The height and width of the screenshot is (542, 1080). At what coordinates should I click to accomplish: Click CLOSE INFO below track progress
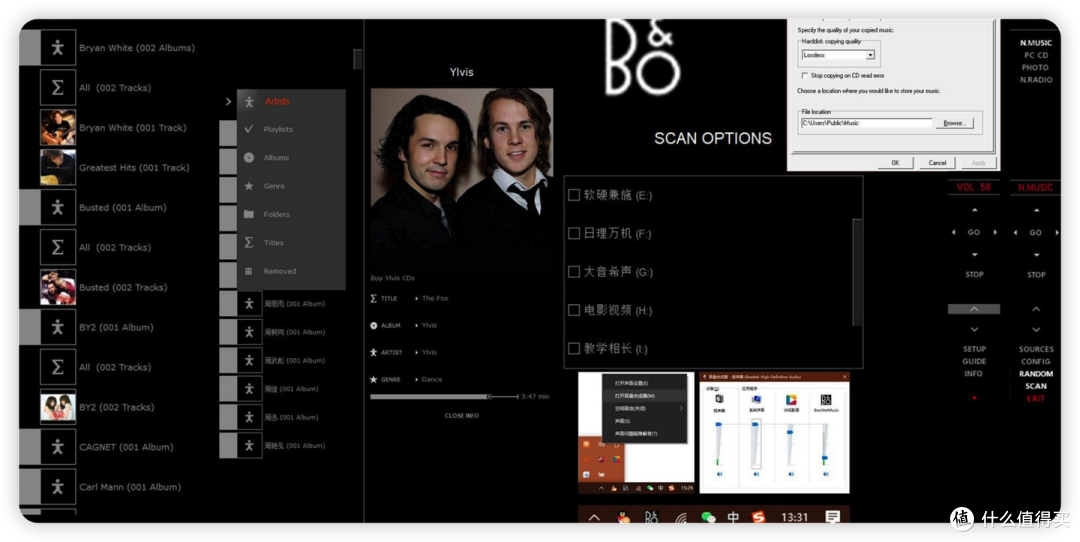(x=461, y=416)
